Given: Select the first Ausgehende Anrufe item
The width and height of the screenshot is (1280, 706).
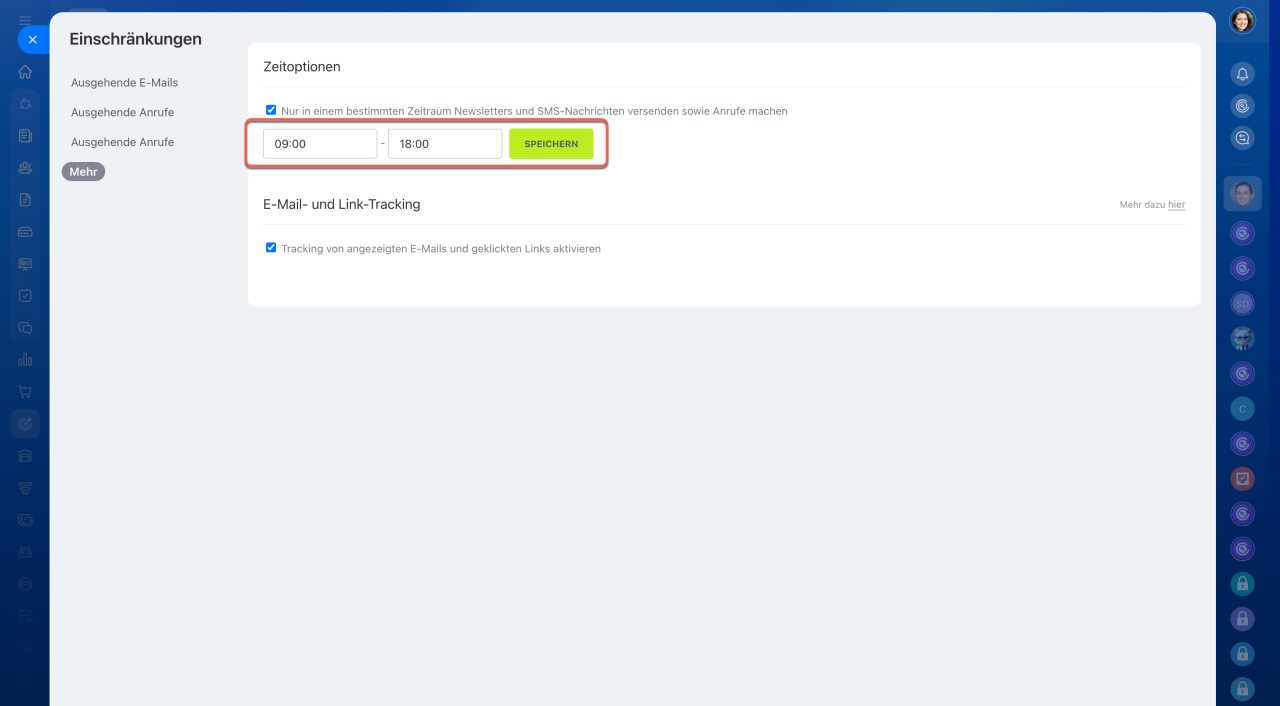Looking at the screenshot, I should pyautogui.click(x=122, y=113).
